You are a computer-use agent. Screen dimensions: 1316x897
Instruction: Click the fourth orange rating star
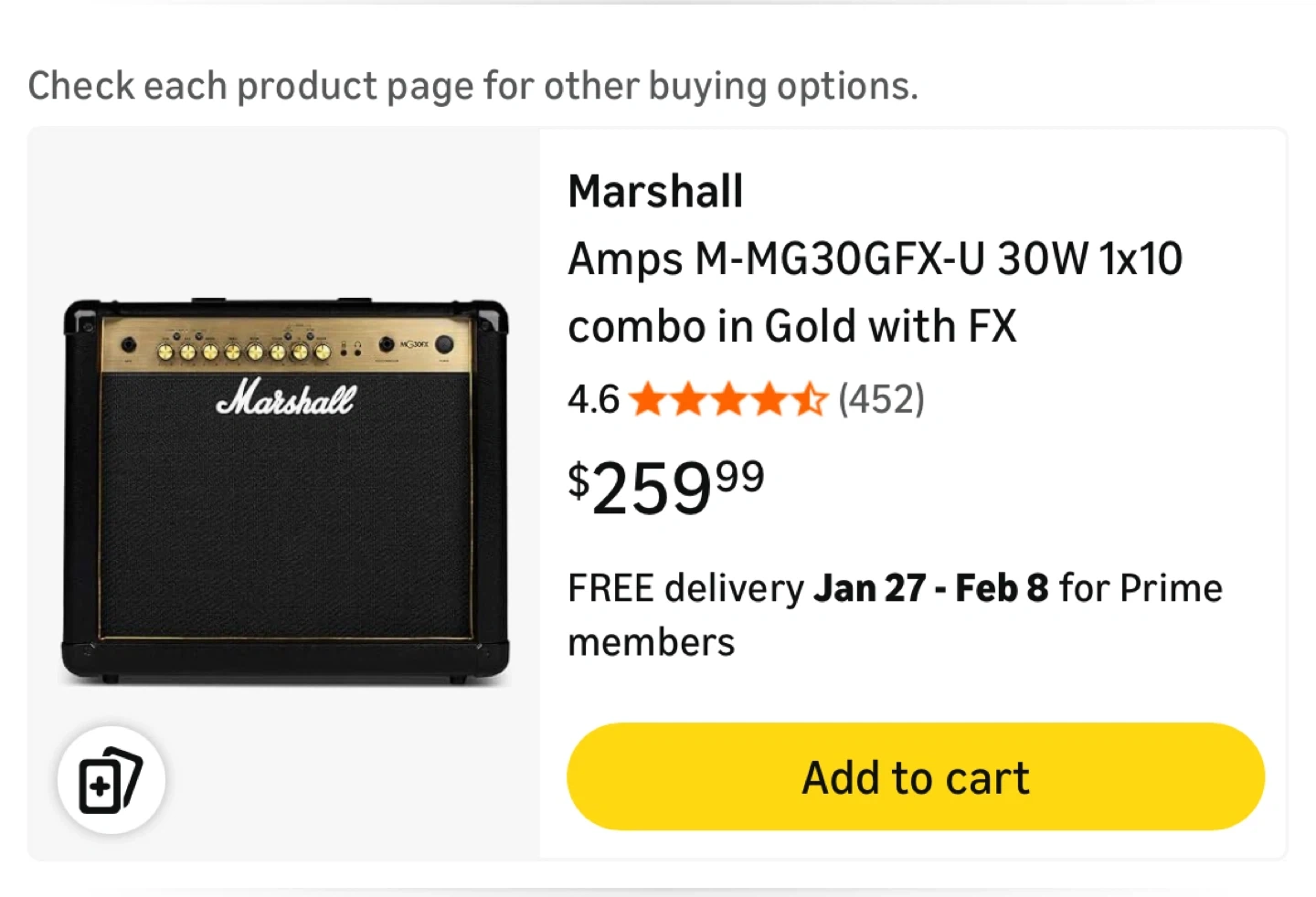tap(769, 400)
